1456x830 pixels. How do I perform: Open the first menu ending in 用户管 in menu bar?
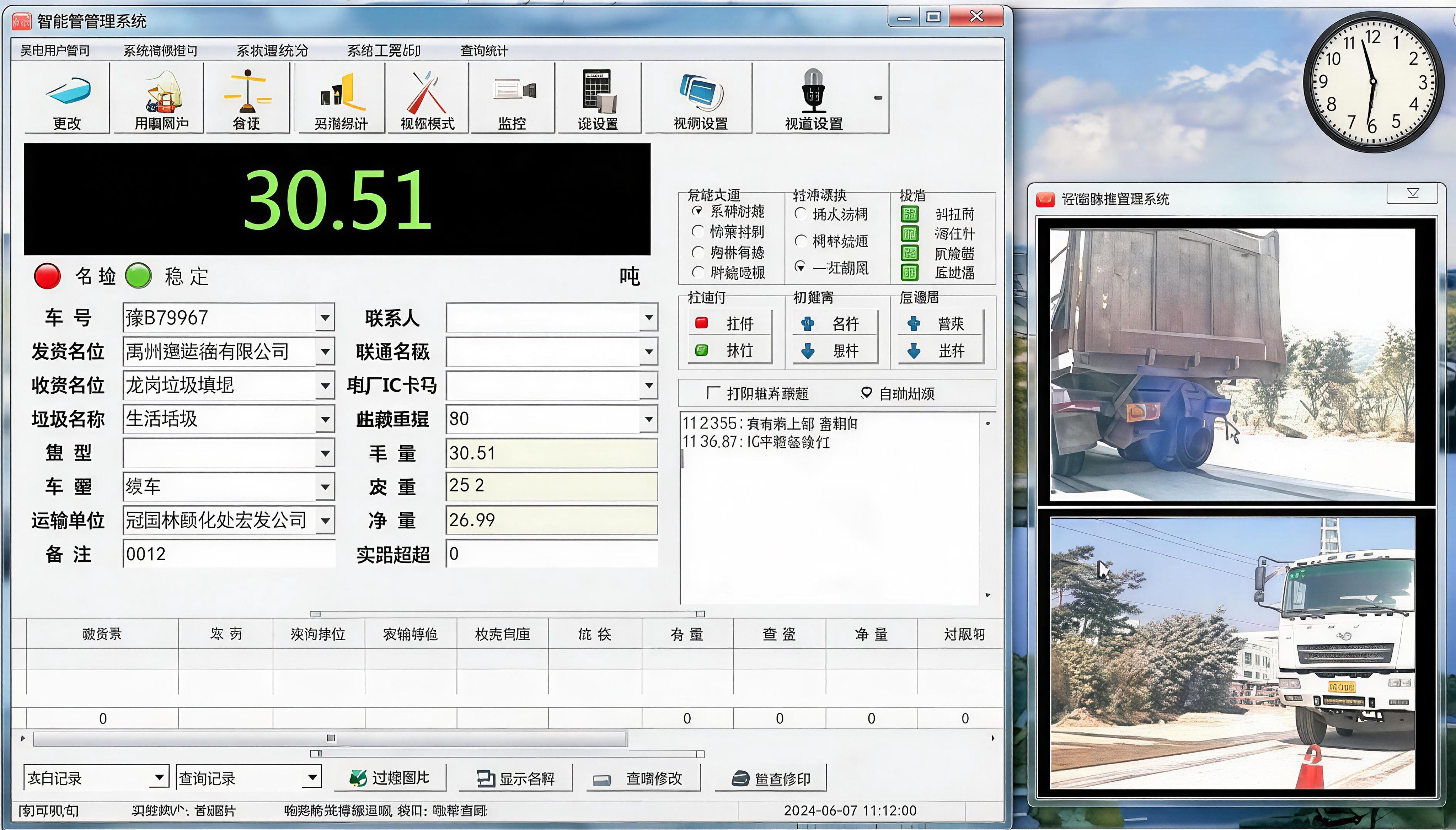[55, 51]
